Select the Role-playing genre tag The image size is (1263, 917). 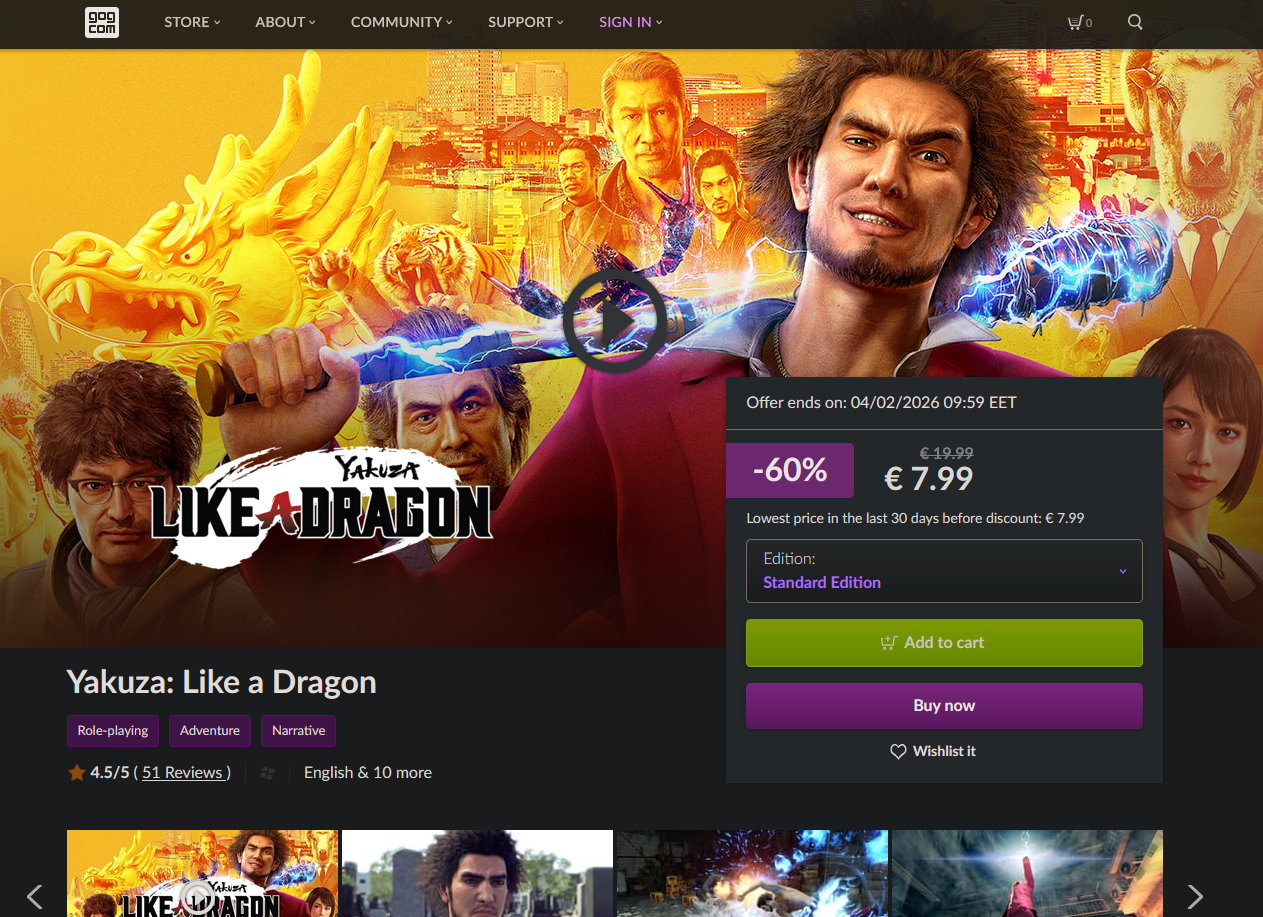pos(113,731)
